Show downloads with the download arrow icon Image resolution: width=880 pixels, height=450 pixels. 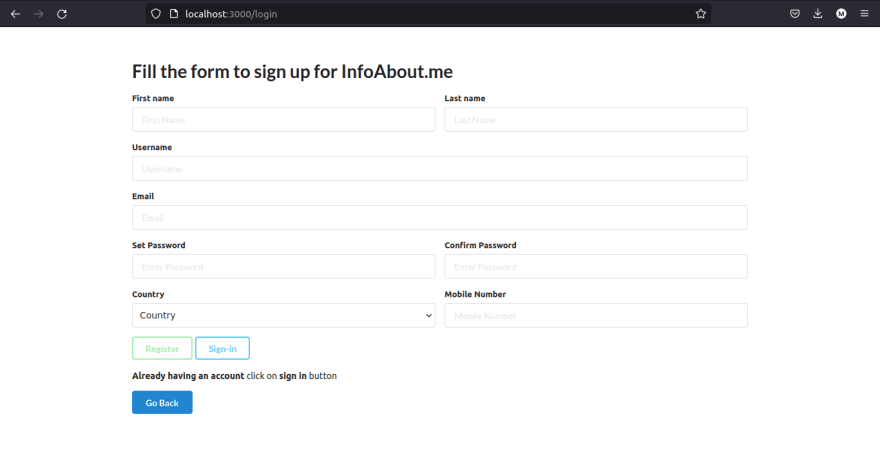click(x=818, y=14)
